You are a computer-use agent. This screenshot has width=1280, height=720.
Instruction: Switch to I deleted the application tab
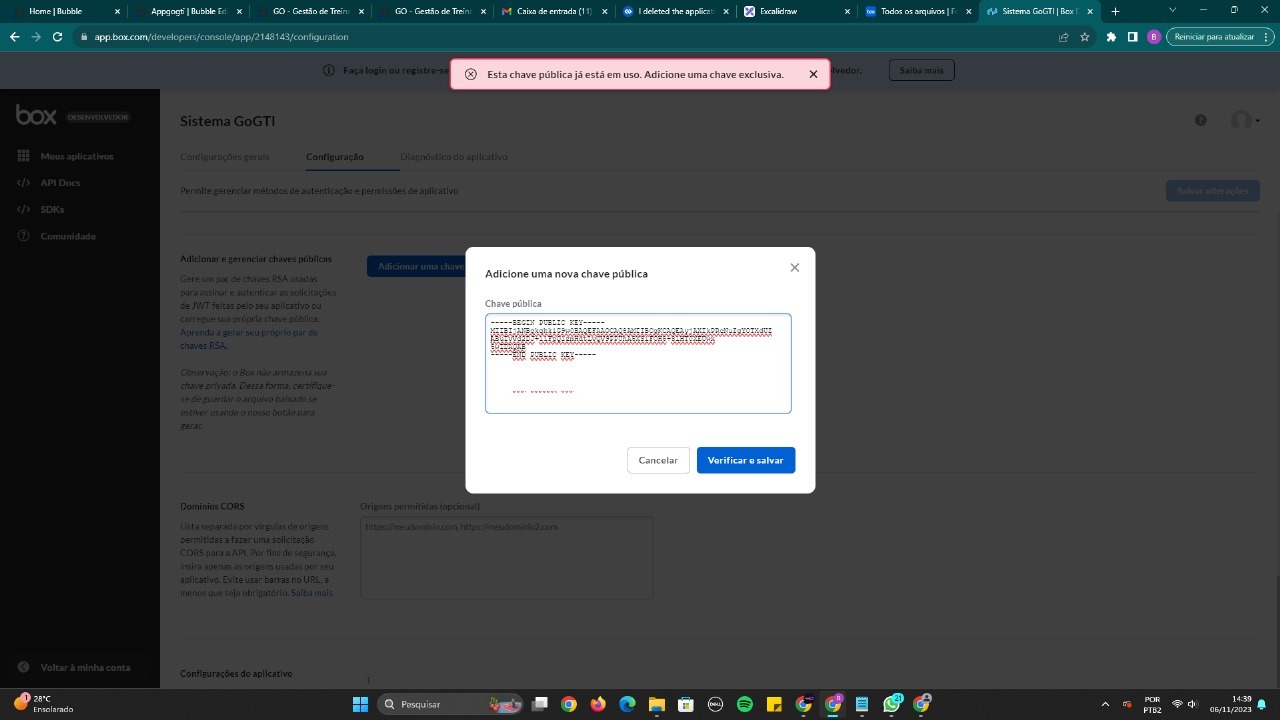tap(676, 11)
